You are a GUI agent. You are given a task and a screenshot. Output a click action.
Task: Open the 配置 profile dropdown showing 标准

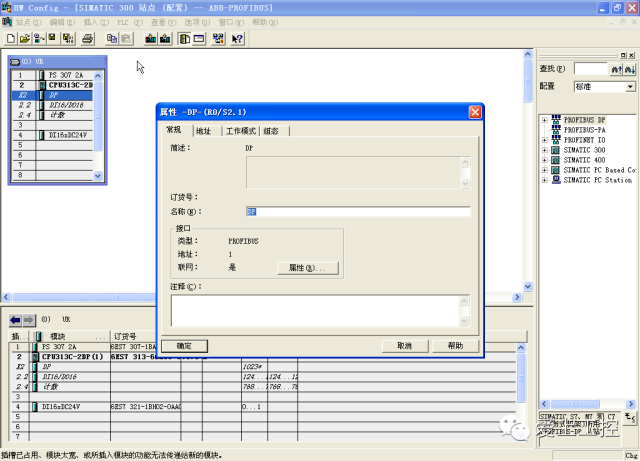(x=631, y=87)
